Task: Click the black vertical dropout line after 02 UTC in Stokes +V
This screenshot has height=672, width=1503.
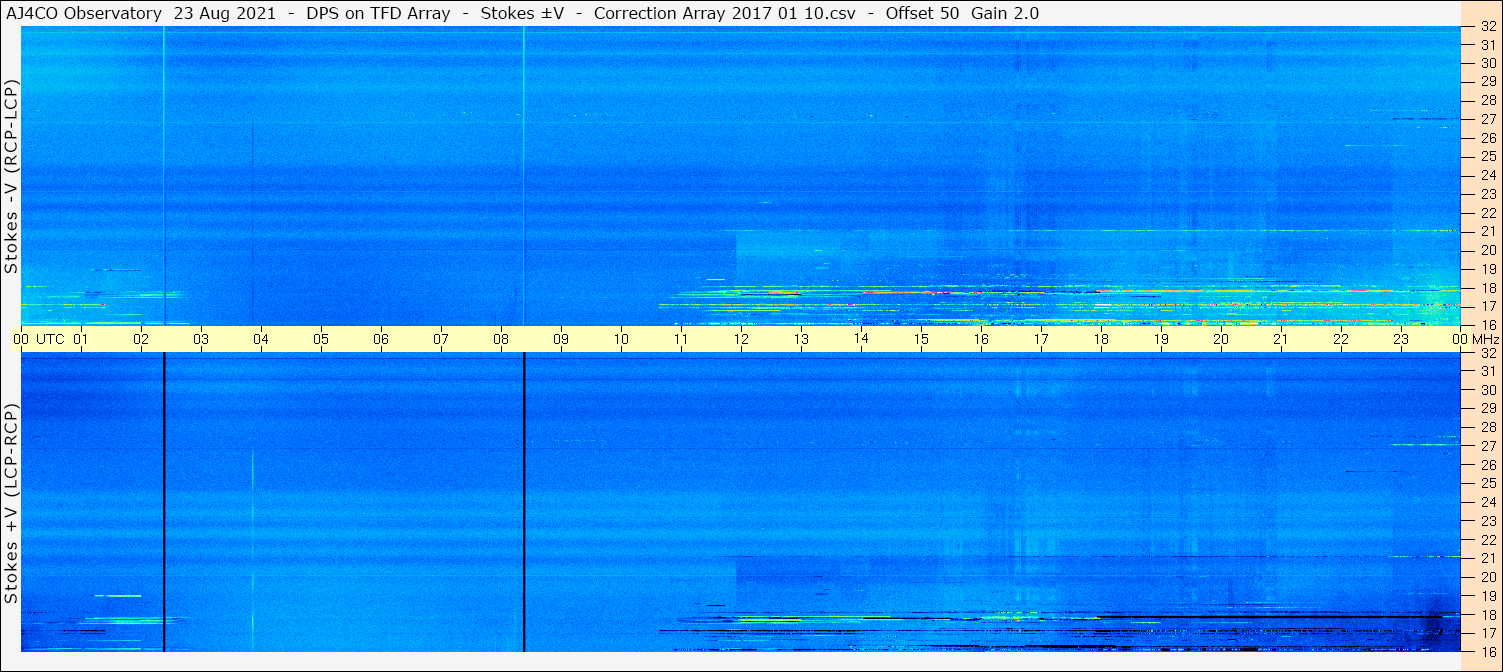Action: [x=164, y=502]
